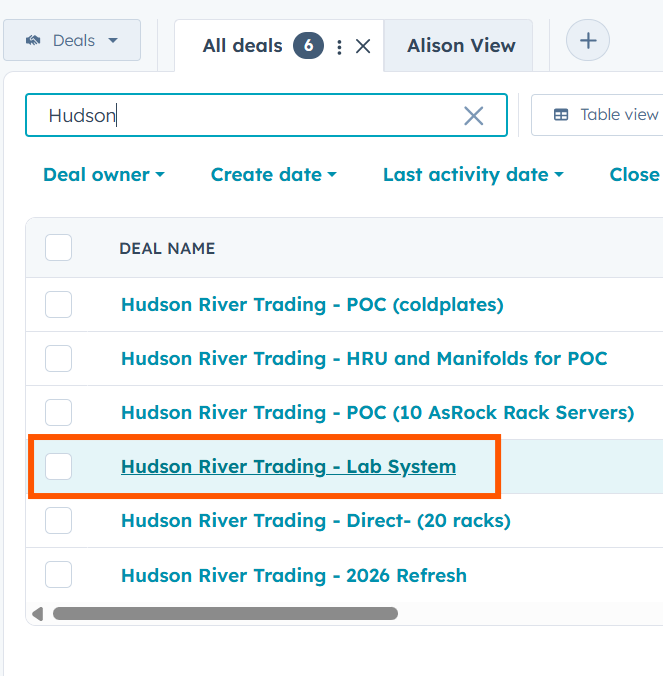Select the Lab System deal checkbox
663x676 pixels.
[58, 466]
